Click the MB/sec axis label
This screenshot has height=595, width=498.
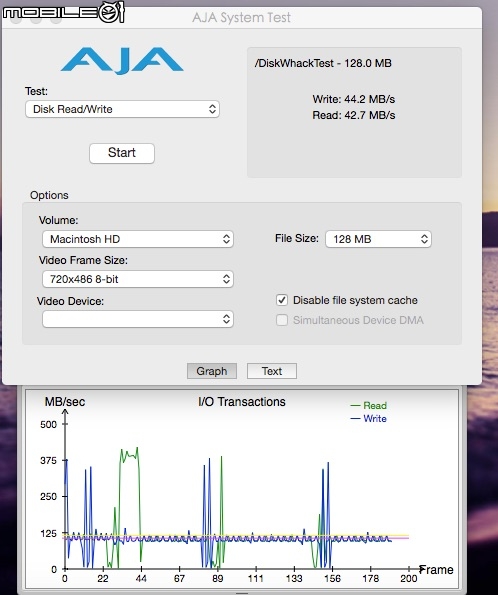(65, 402)
